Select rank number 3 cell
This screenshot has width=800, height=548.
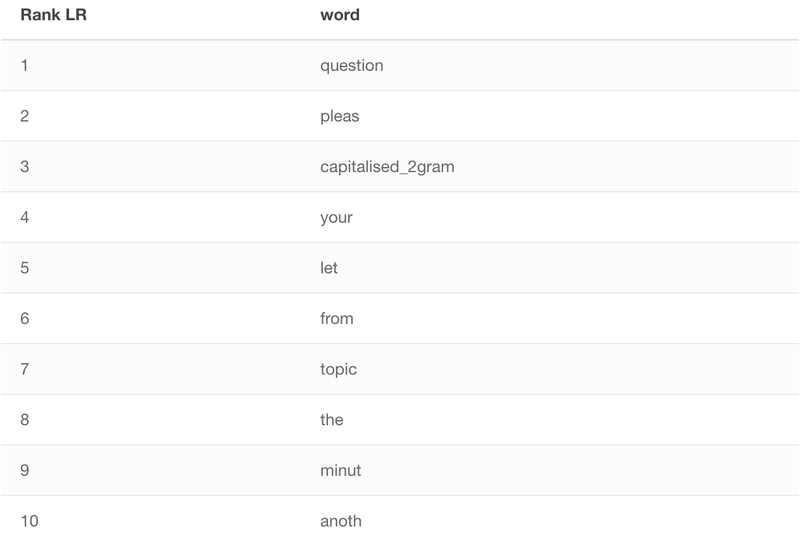(x=24, y=166)
